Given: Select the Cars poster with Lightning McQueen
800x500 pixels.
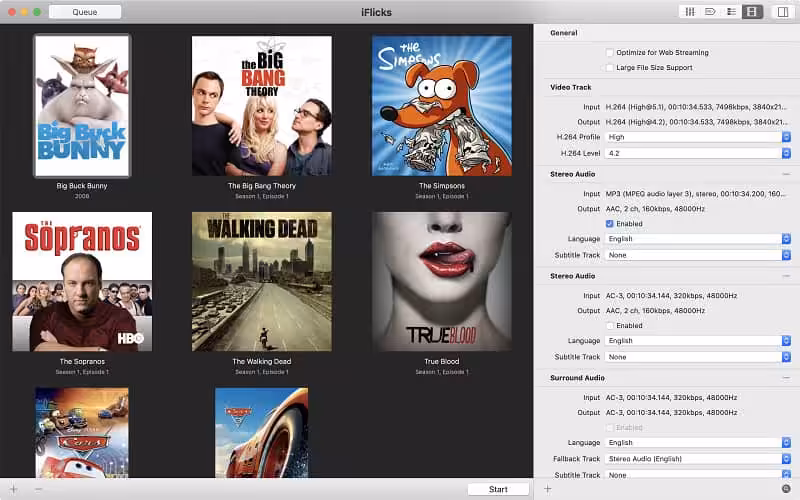Looking at the screenshot, I should click(82, 433).
